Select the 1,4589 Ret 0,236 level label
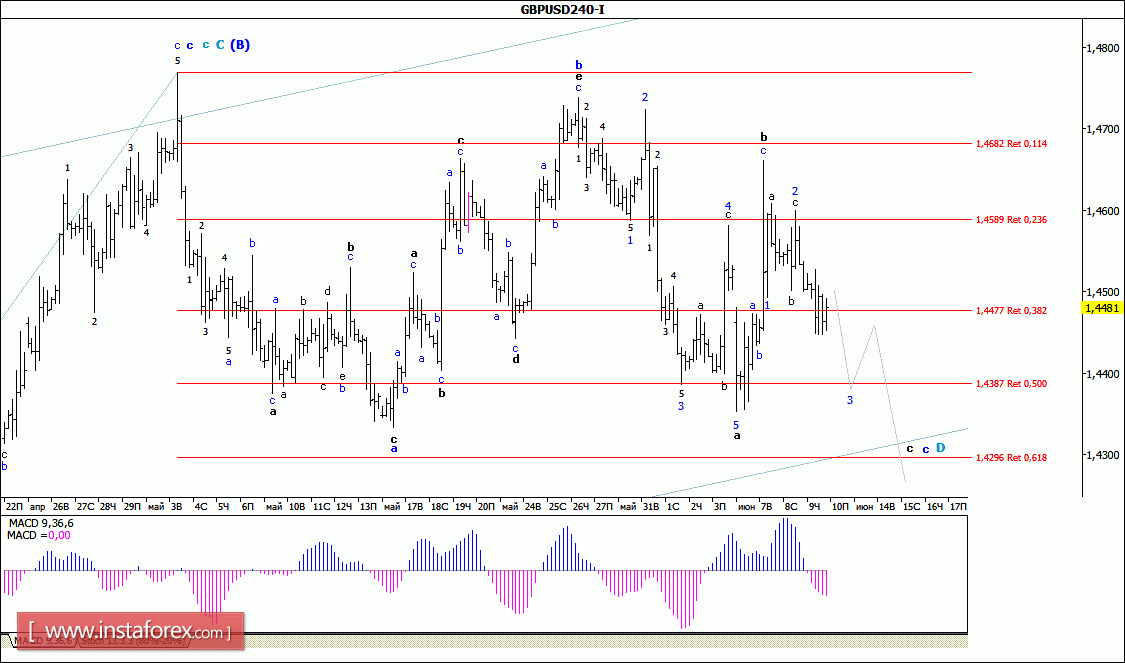 (1010, 220)
